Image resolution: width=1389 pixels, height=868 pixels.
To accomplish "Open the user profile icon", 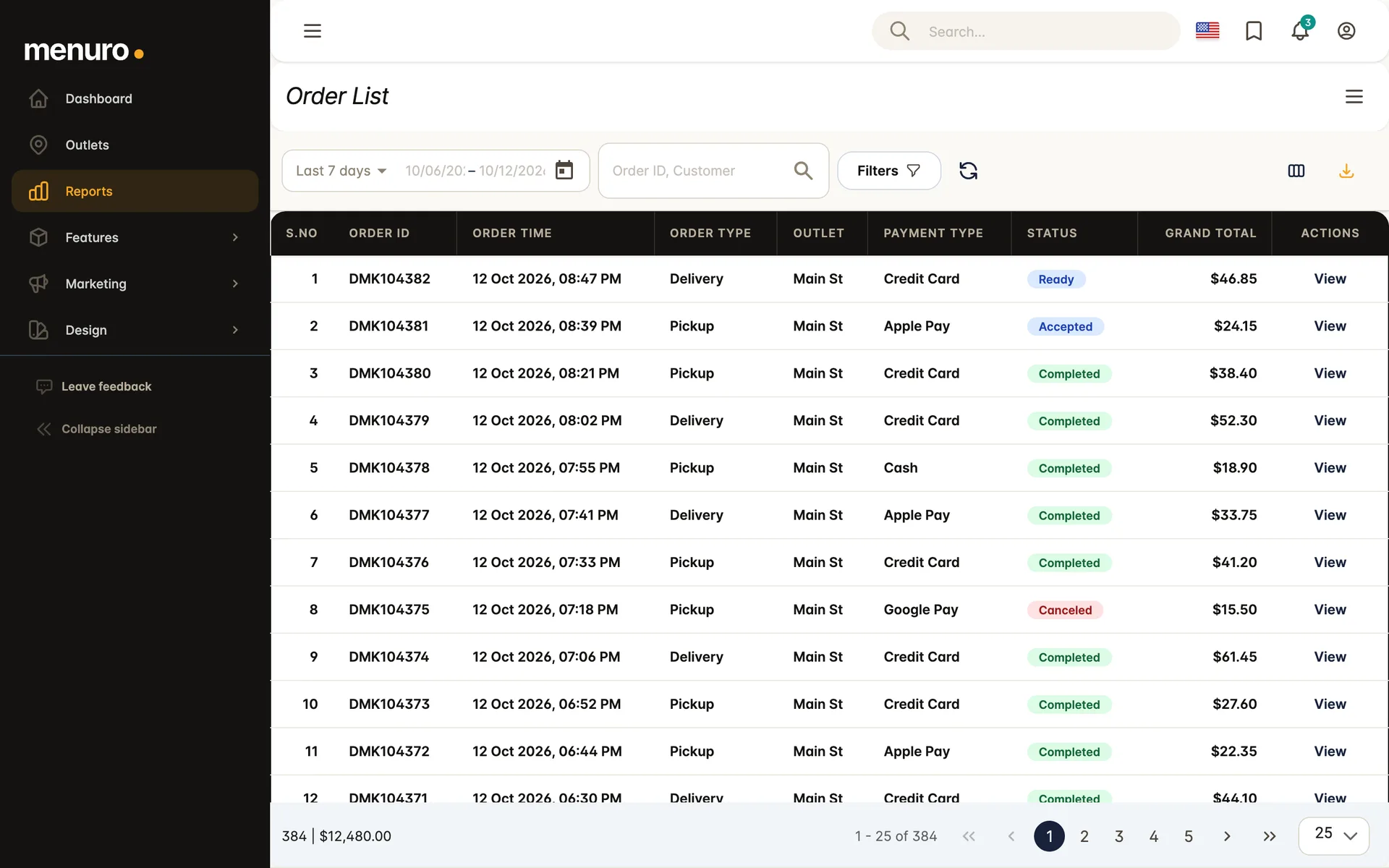I will [1346, 31].
